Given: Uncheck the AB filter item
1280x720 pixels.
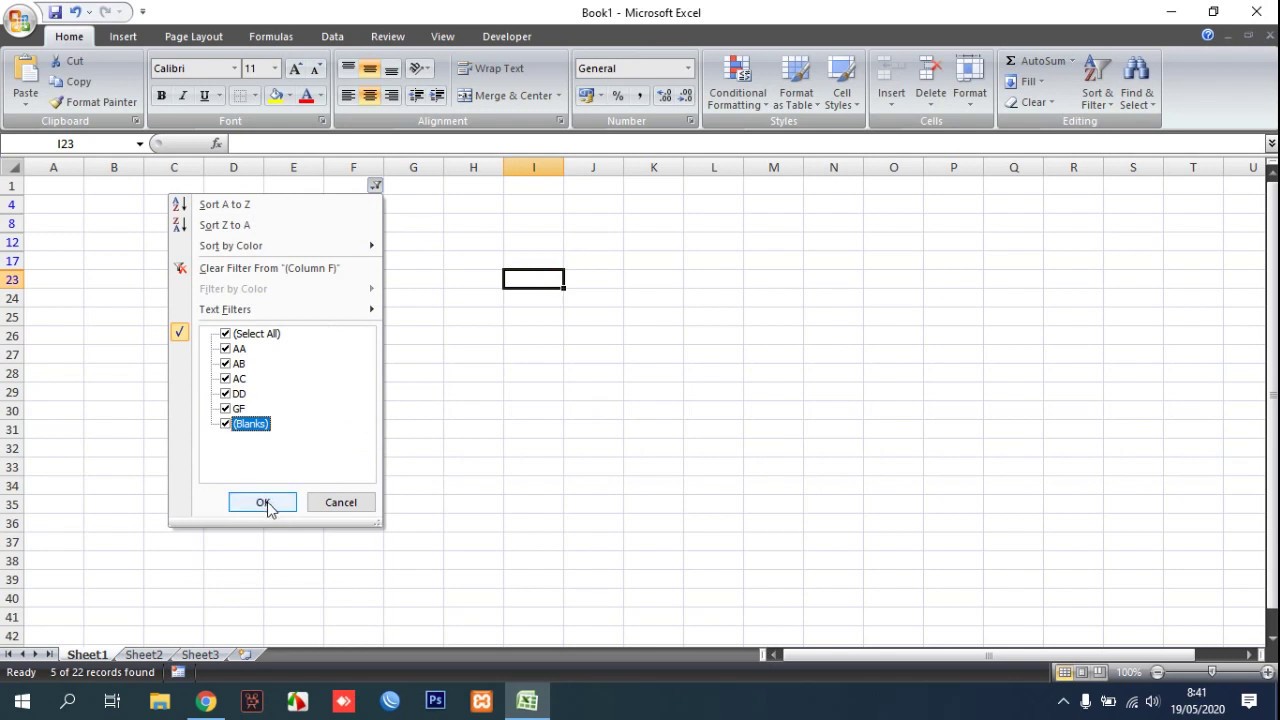Looking at the screenshot, I should (225, 364).
